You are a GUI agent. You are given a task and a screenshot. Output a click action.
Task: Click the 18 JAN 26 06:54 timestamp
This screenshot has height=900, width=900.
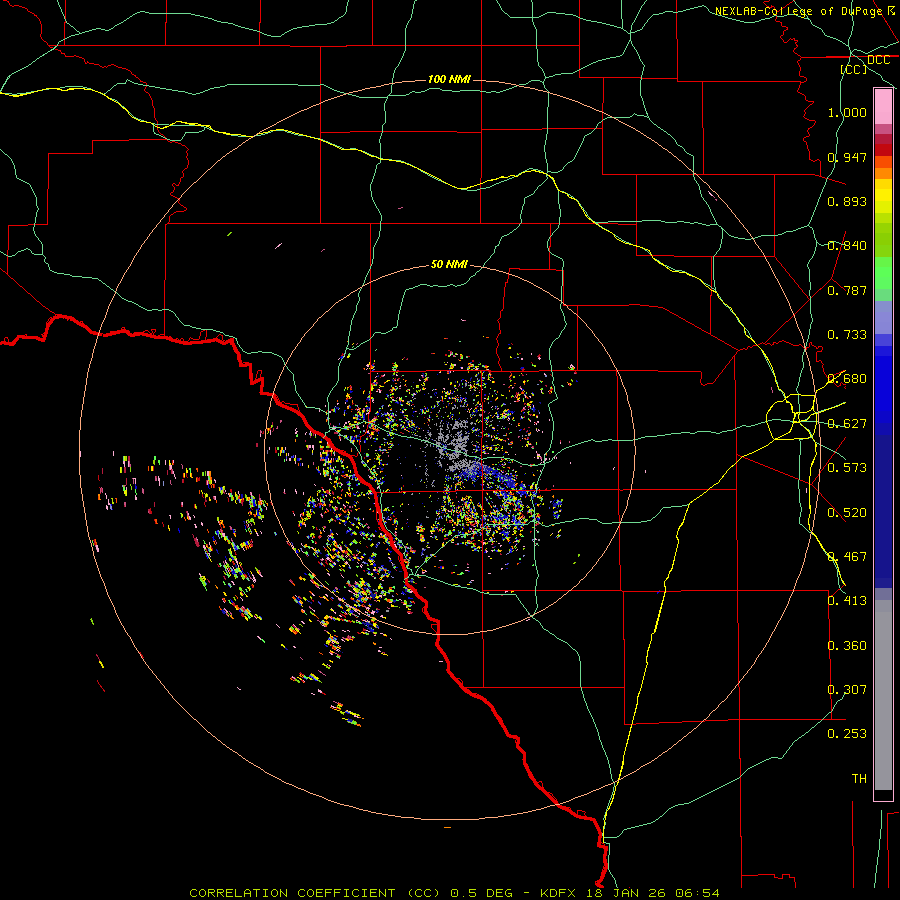click(653, 893)
